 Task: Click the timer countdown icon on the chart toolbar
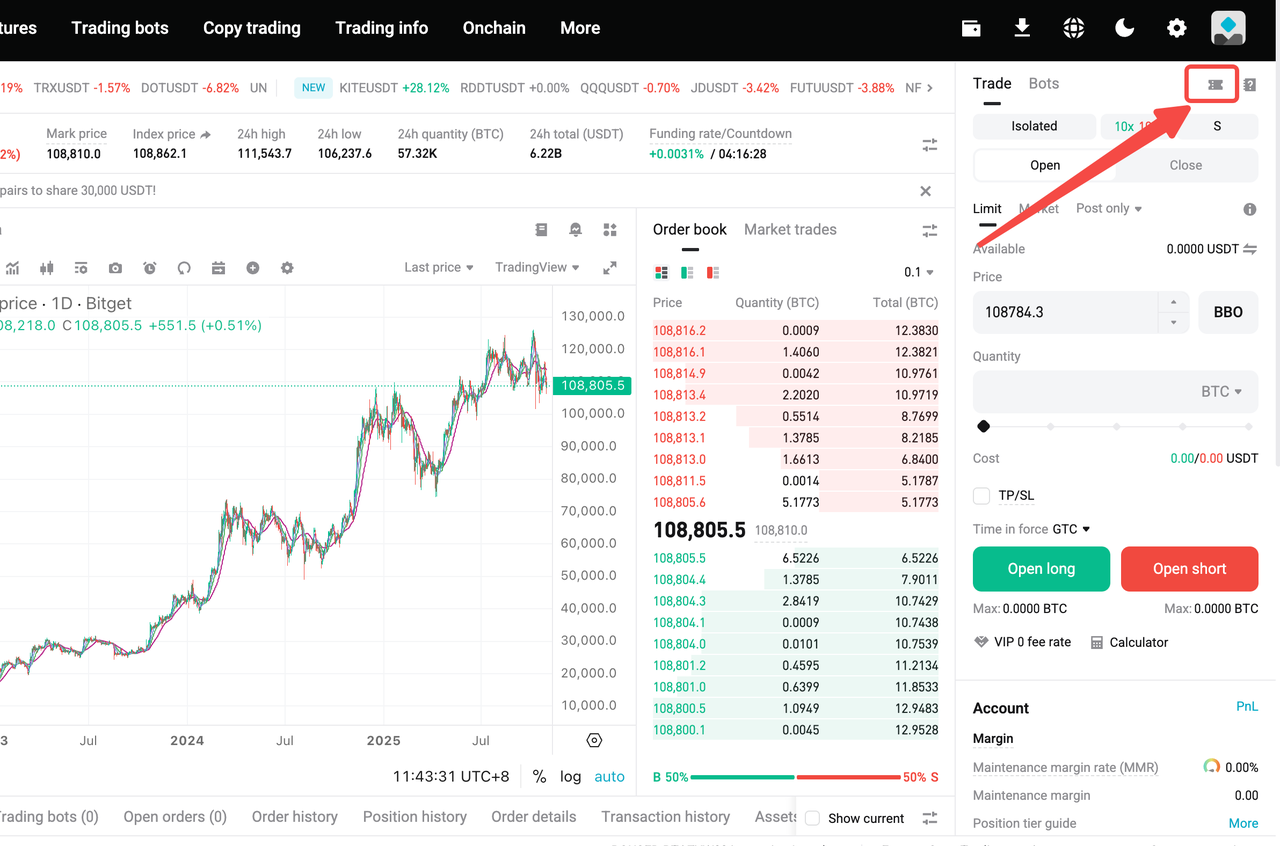[149, 268]
